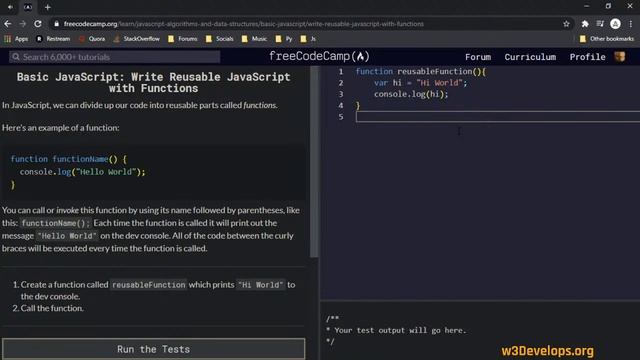640x360 pixels.
Task: Open the Forum nav link
Action: pyautogui.click(x=478, y=57)
